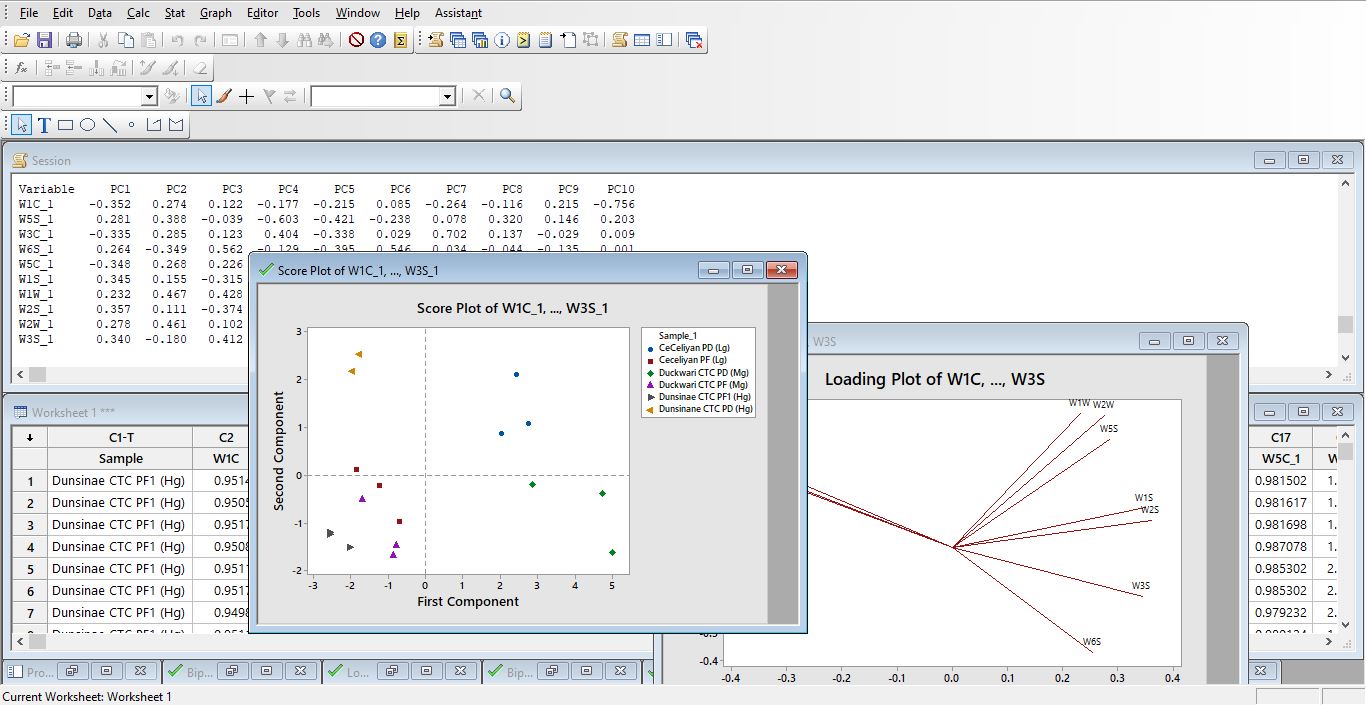Select the Rectangle annotation tool
The width and height of the screenshot is (1366, 705).
click(x=66, y=125)
